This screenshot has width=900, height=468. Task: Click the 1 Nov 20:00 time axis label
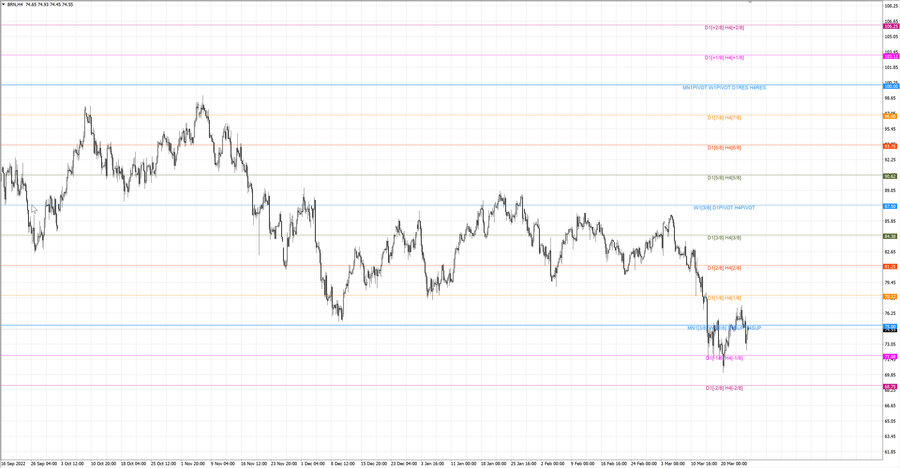tap(193, 463)
